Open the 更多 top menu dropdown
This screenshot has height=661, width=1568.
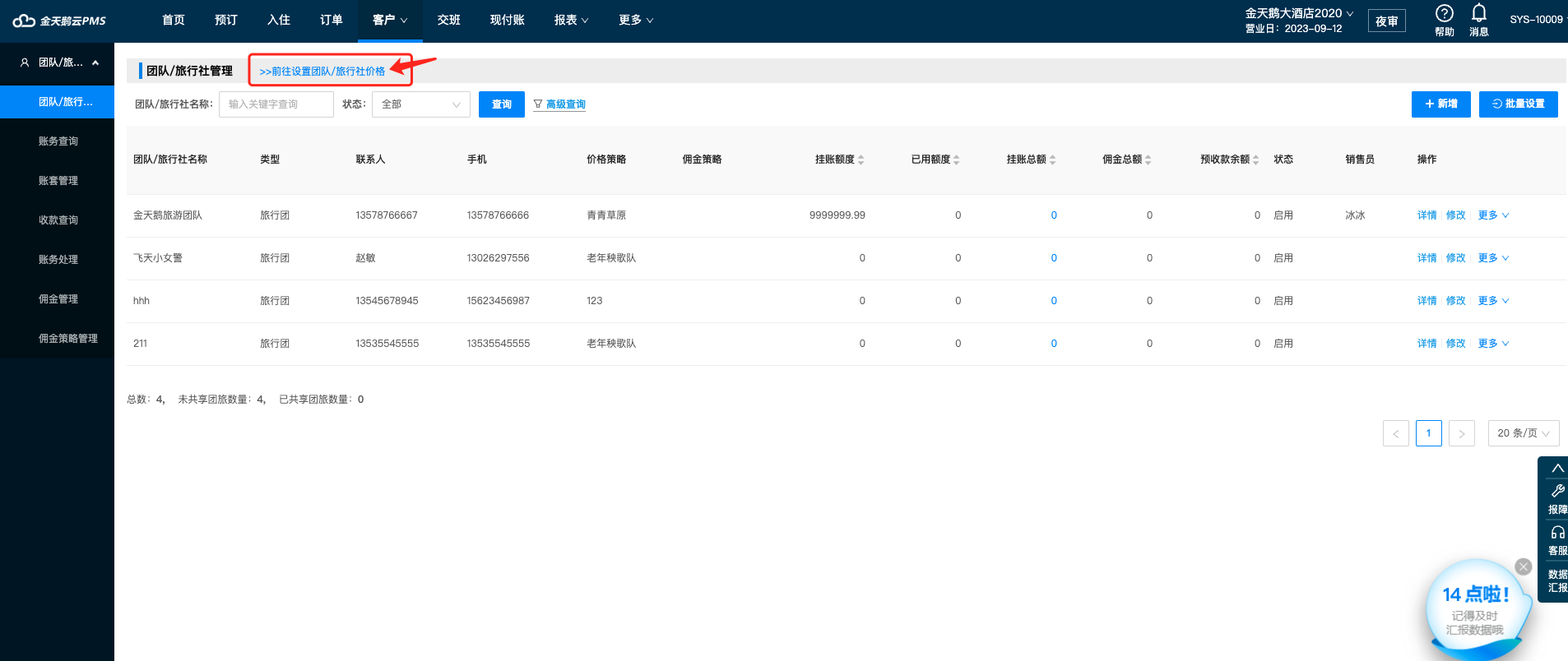click(636, 20)
